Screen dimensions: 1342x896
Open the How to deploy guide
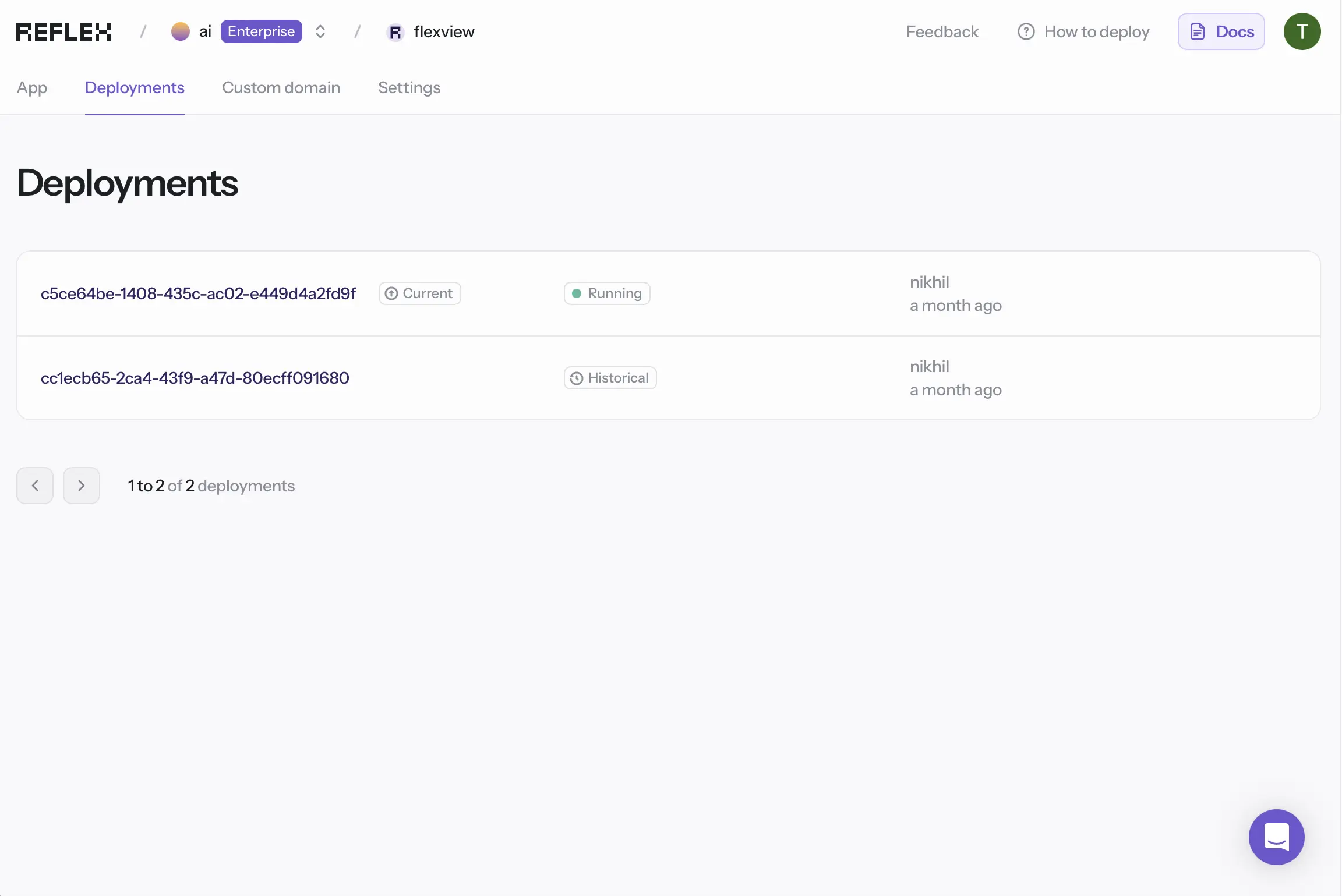click(x=1096, y=31)
